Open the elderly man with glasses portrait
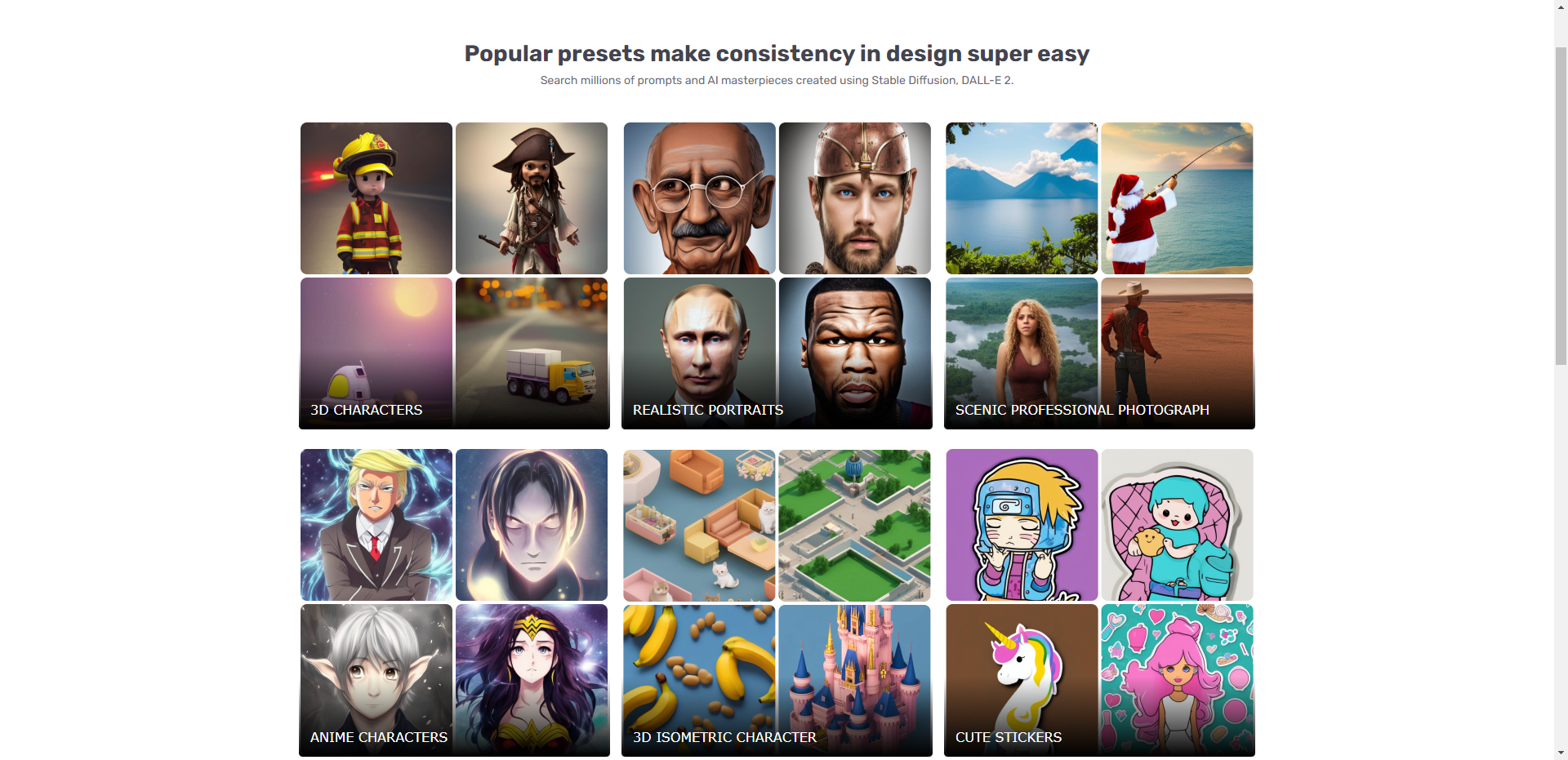 pyautogui.click(x=700, y=198)
